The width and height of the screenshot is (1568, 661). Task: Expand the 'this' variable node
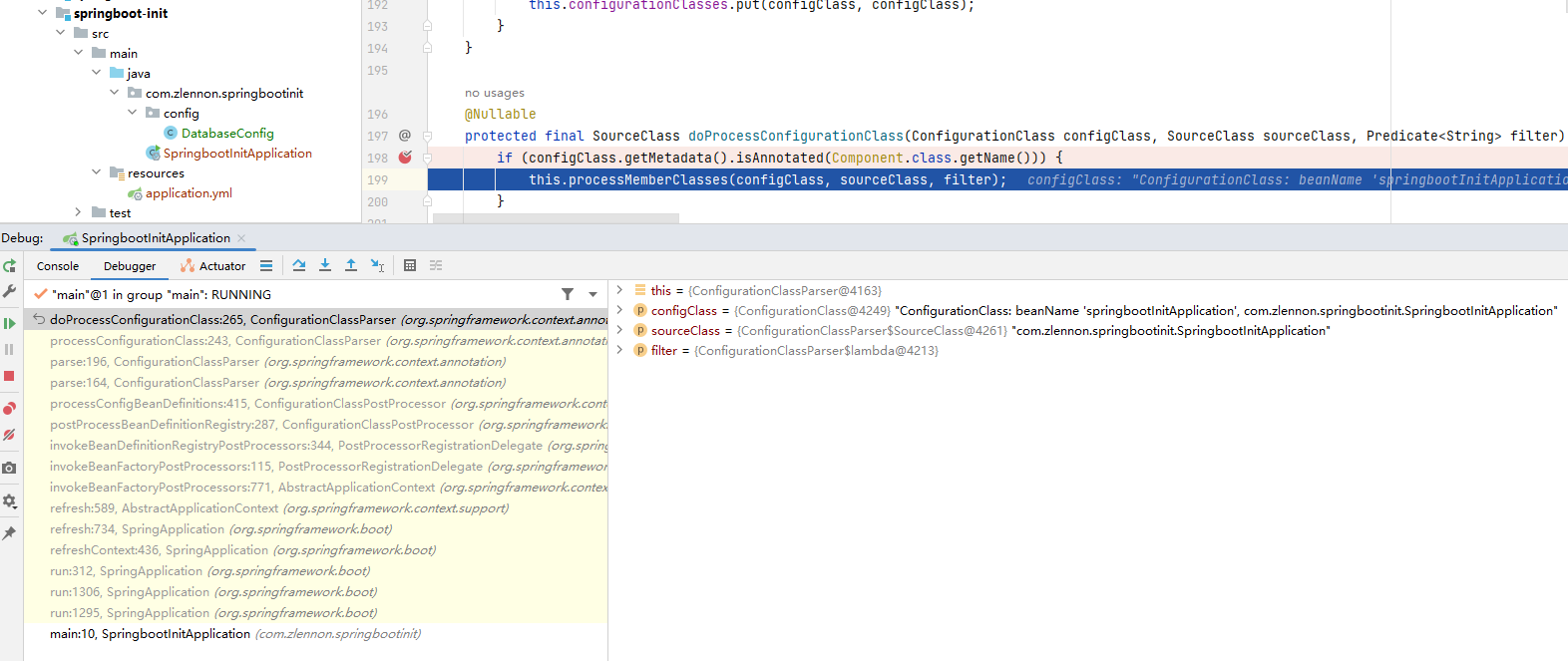619,290
